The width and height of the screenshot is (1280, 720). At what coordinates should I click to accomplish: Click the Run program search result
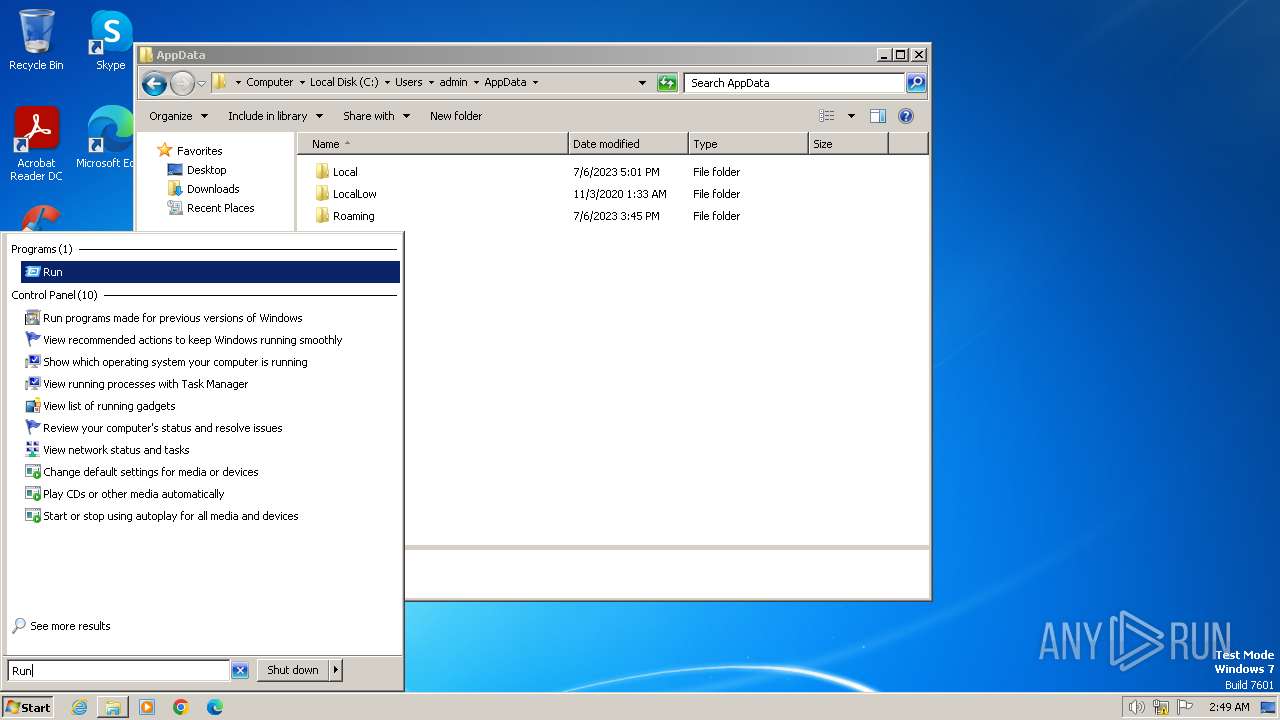pyautogui.click(x=210, y=272)
